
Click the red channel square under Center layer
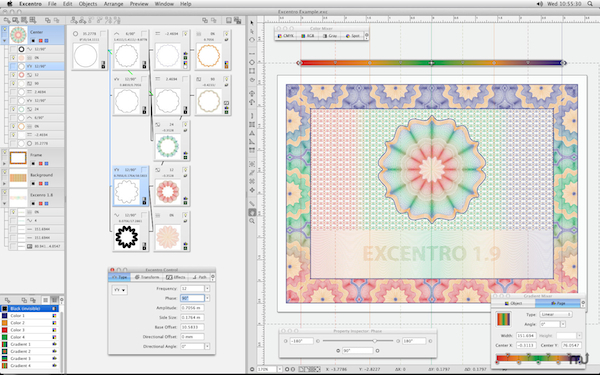click(40, 41)
